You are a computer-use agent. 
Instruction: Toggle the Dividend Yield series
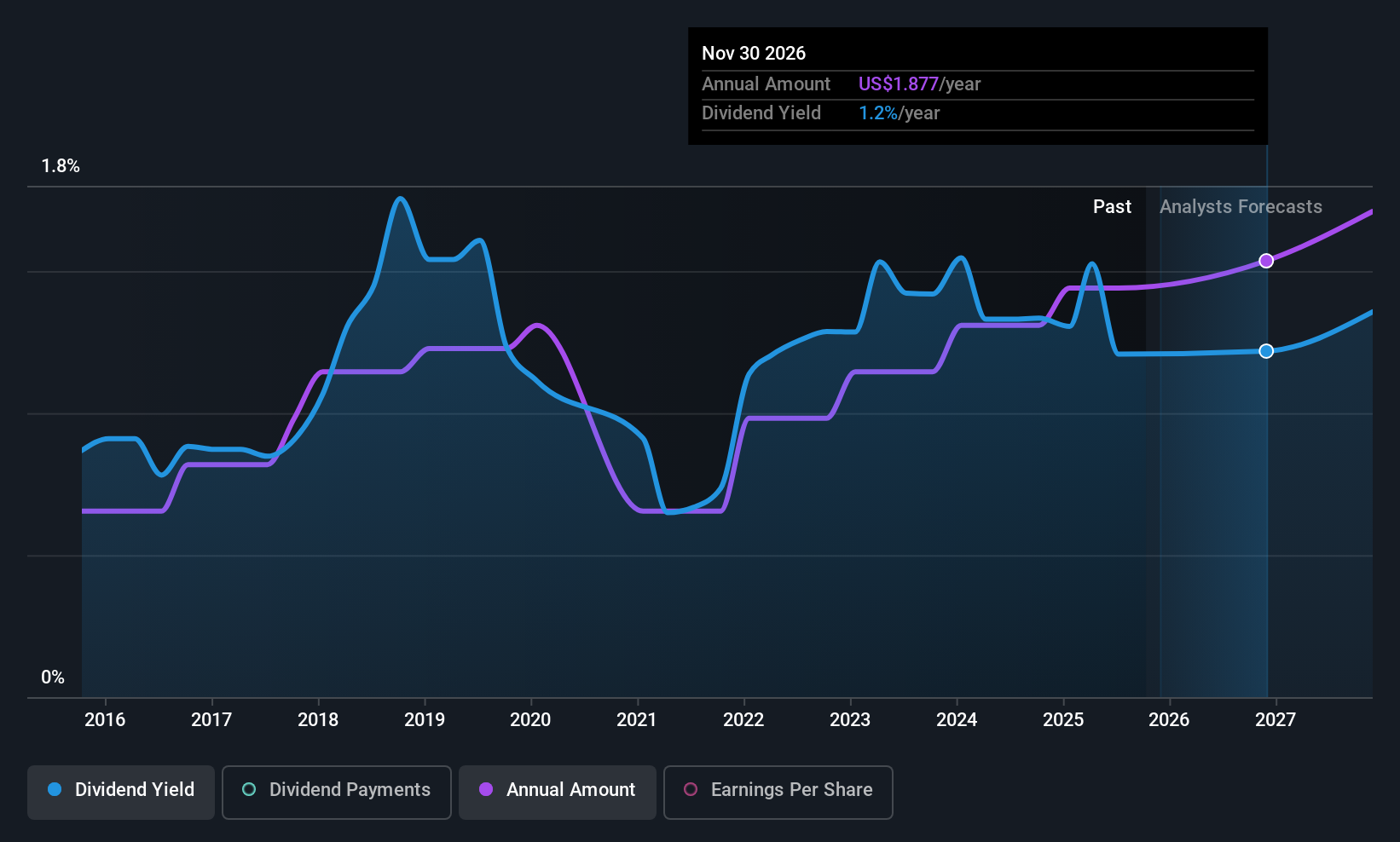(x=121, y=793)
